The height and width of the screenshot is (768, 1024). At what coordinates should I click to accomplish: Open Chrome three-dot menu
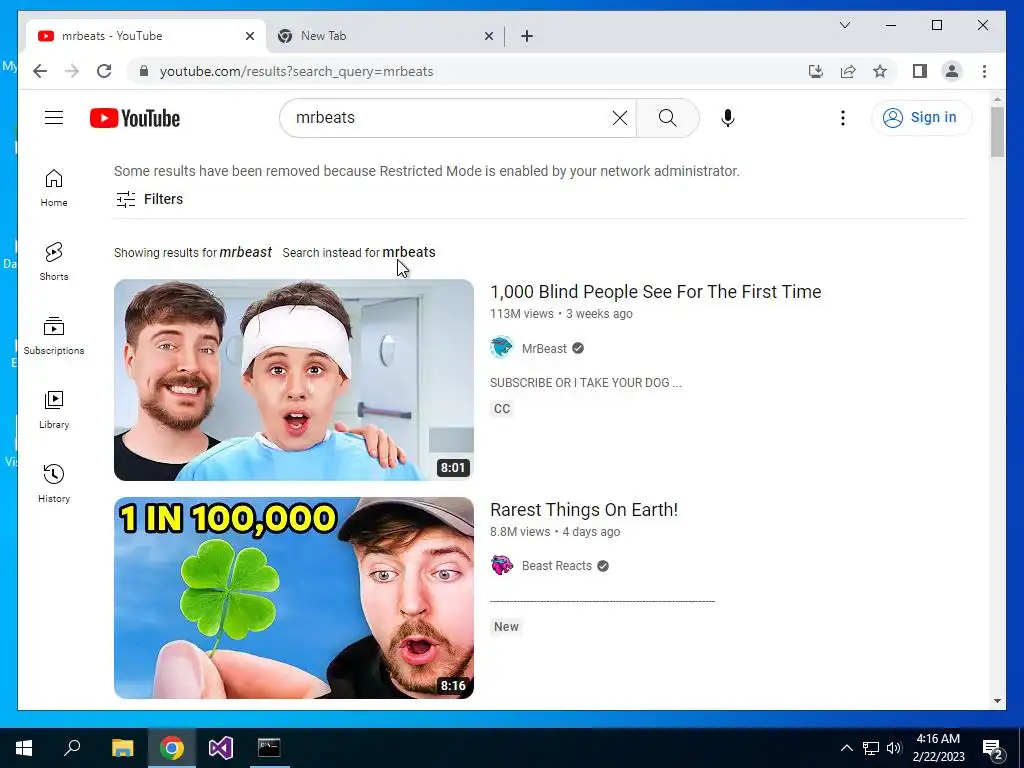(984, 71)
